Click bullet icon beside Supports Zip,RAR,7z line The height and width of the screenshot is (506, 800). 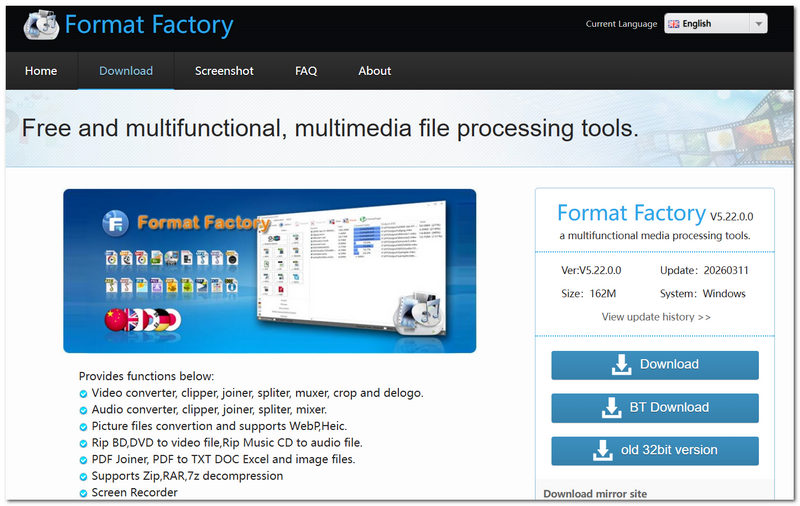(83, 477)
